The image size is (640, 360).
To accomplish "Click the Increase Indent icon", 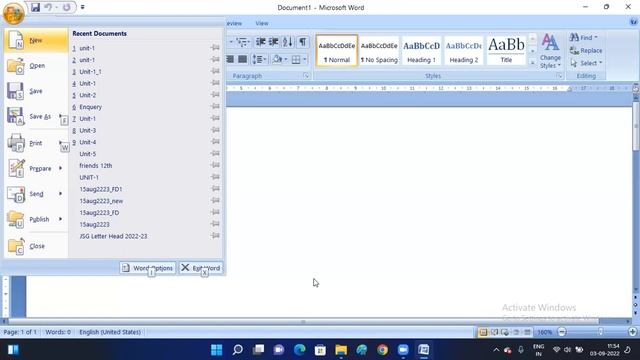I will tap(274, 42).
